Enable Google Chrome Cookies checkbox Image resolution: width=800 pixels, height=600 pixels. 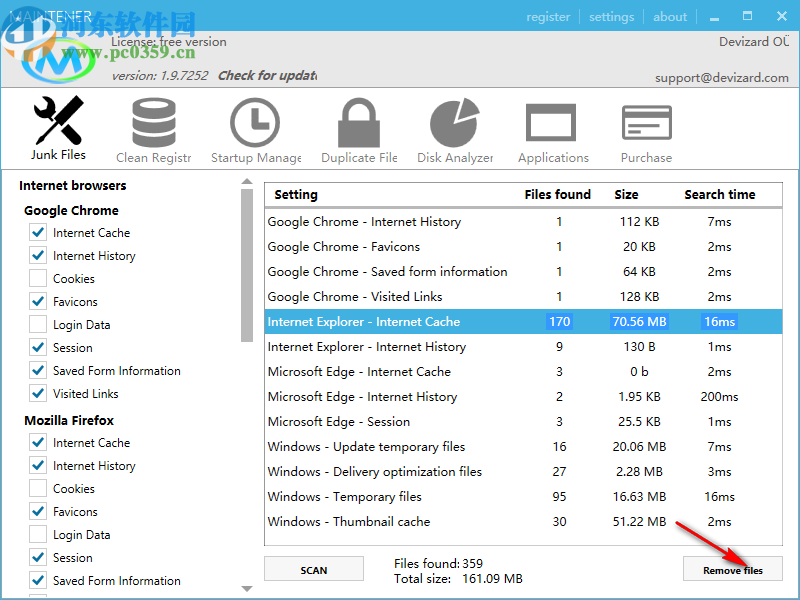click(x=38, y=278)
